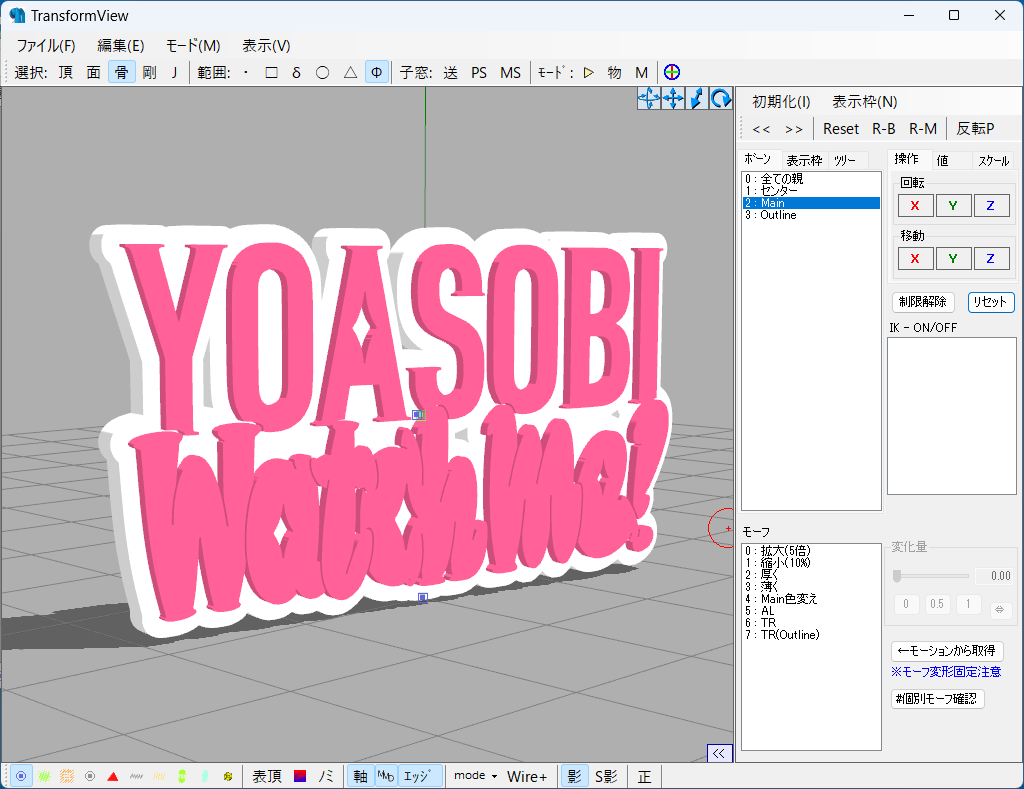Select rigid body (剛) selection mode
Viewport: 1024px width, 789px height.
coord(150,72)
